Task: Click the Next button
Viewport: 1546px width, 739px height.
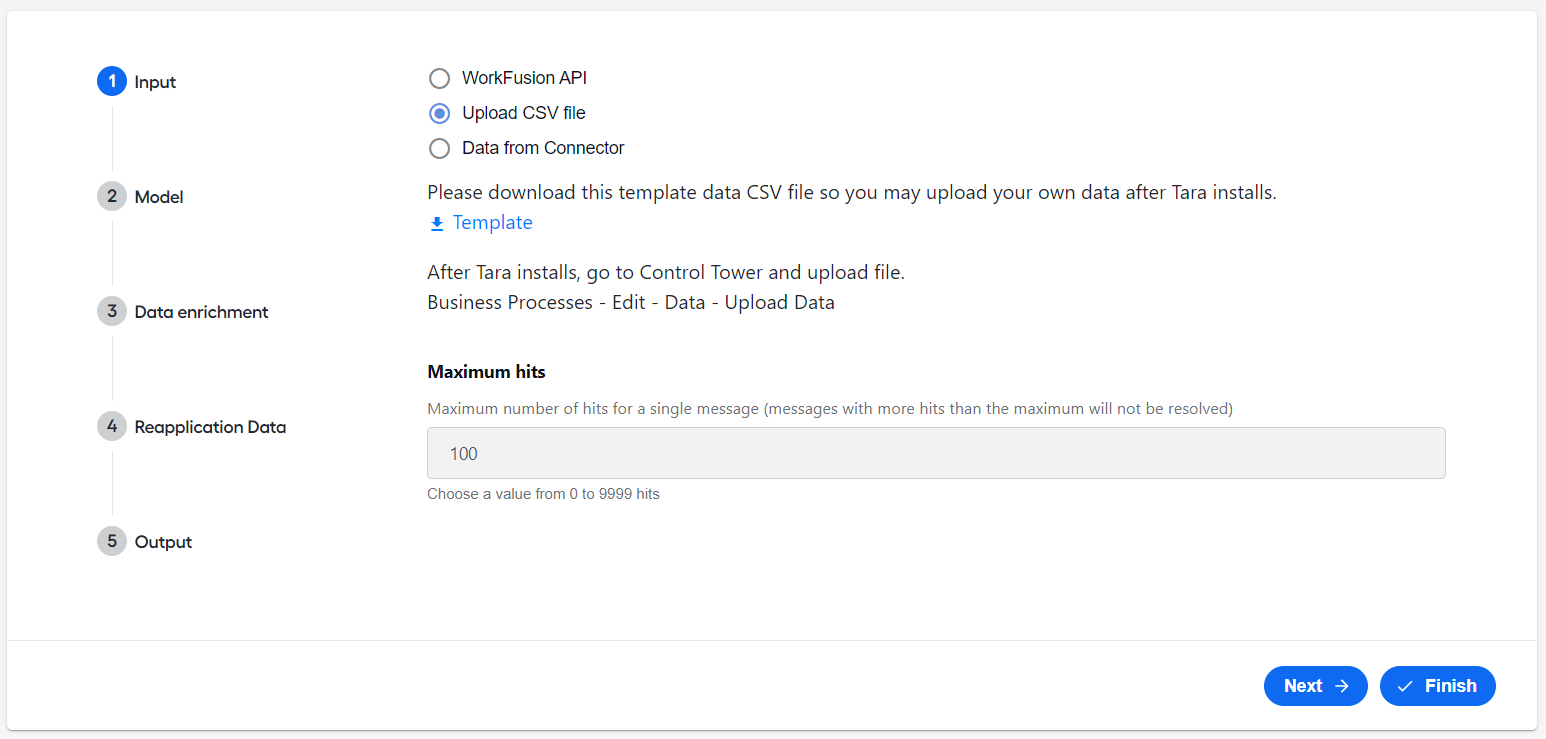Action: tap(1316, 686)
